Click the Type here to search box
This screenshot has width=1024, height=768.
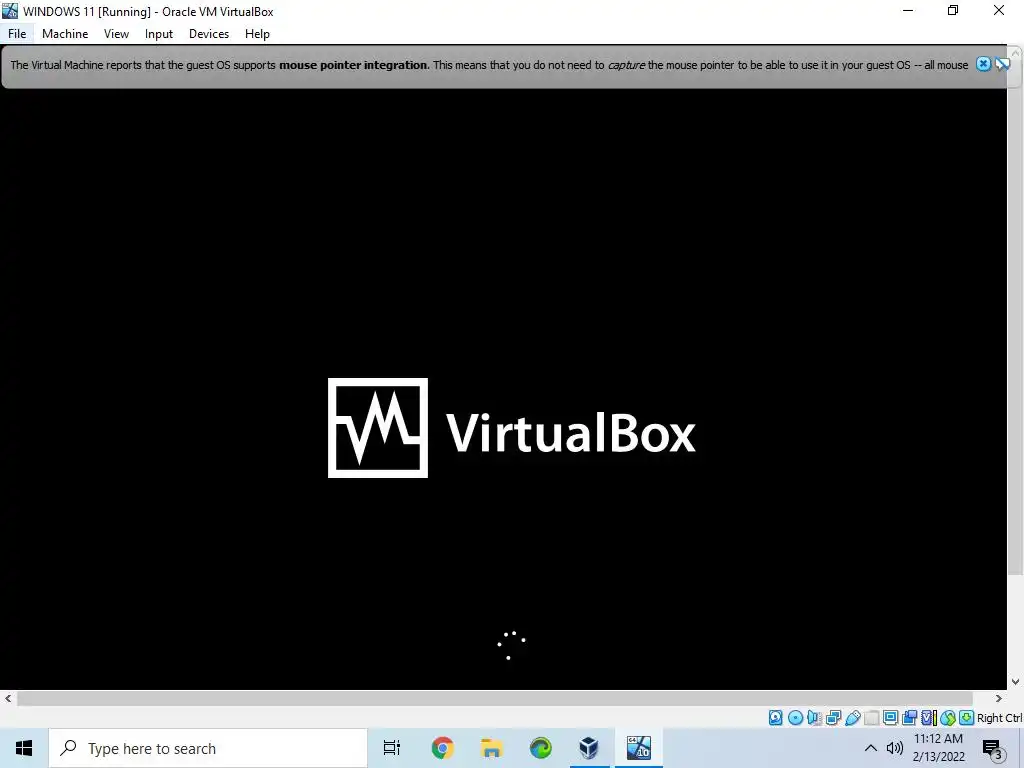click(x=208, y=748)
